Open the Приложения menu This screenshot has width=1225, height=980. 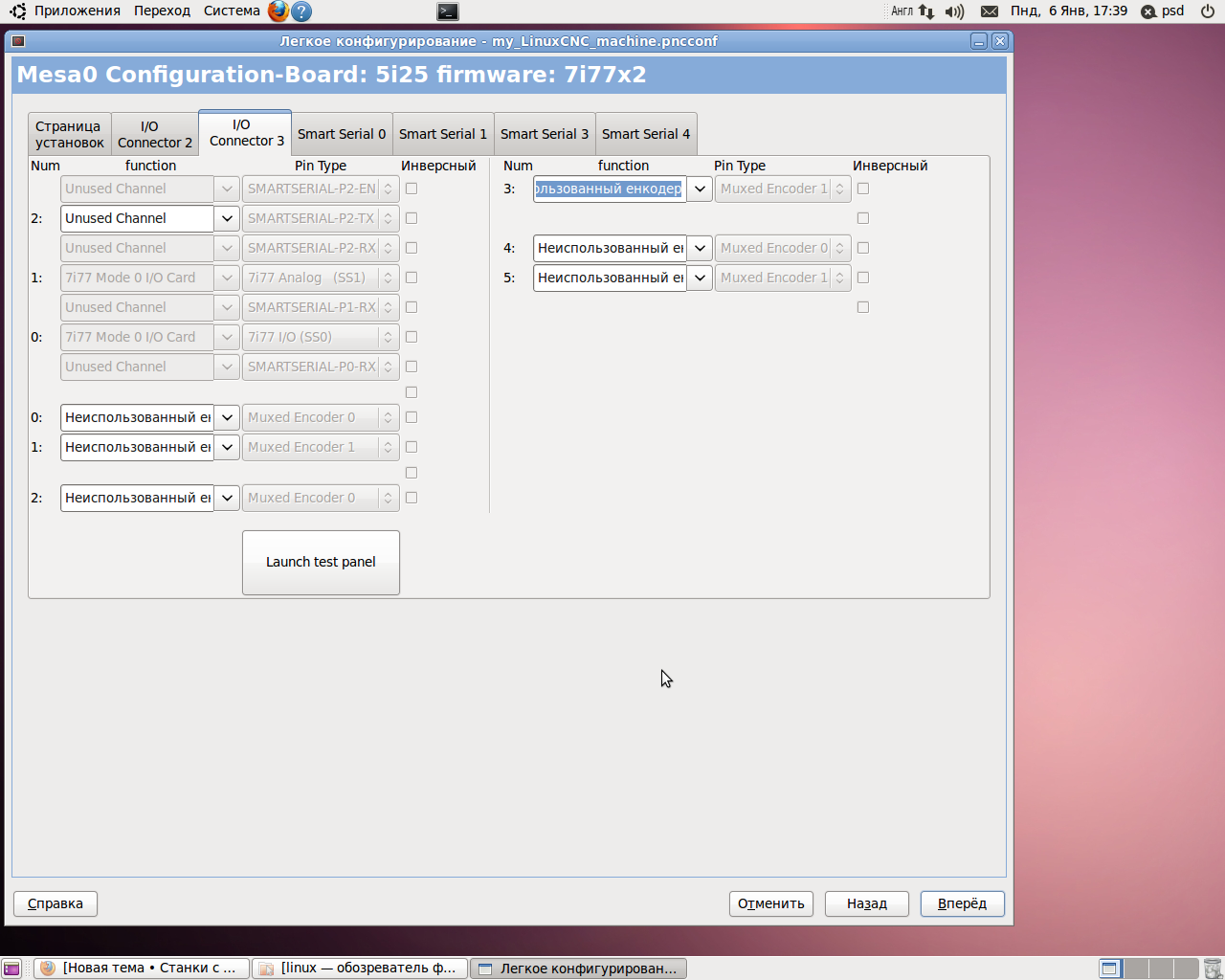(78, 11)
